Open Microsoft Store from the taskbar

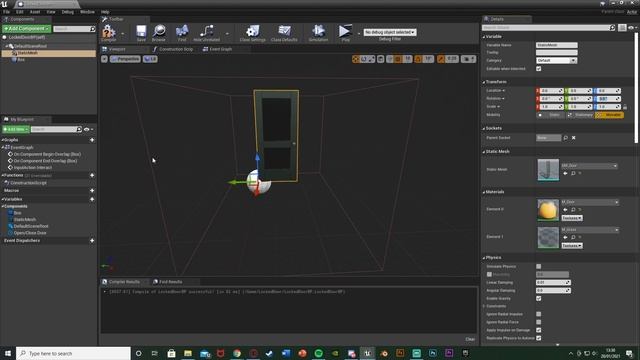(171, 353)
